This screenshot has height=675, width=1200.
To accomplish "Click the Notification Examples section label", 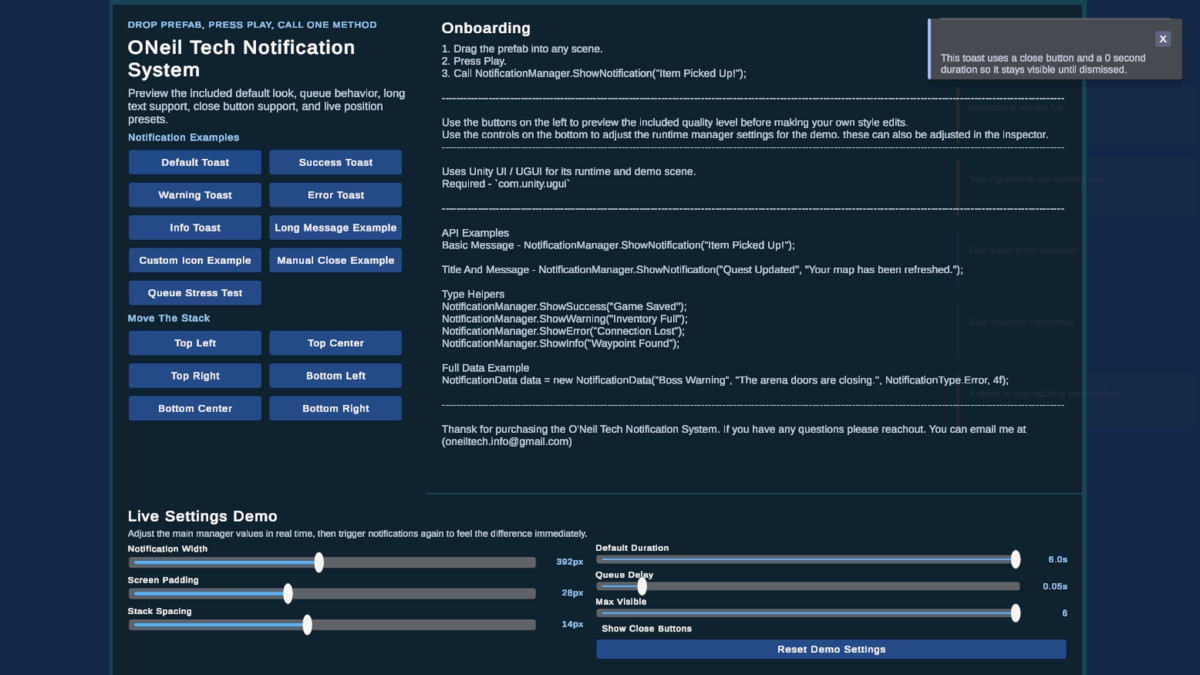I will tap(184, 137).
